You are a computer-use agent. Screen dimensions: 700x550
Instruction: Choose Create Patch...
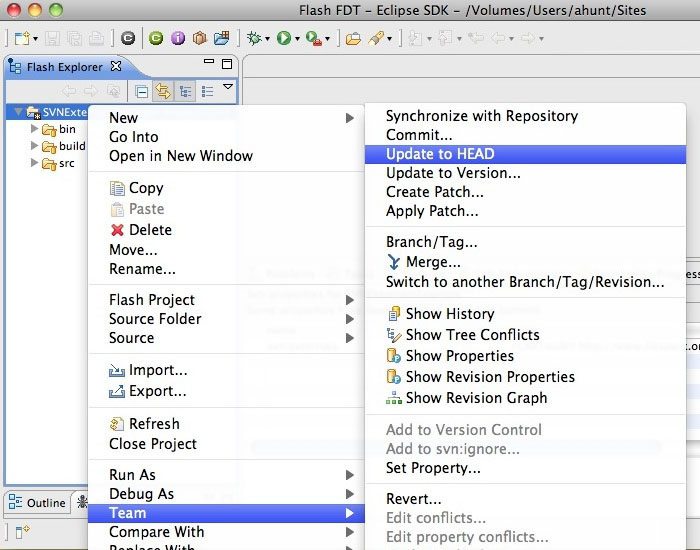[x=525, y=192]
